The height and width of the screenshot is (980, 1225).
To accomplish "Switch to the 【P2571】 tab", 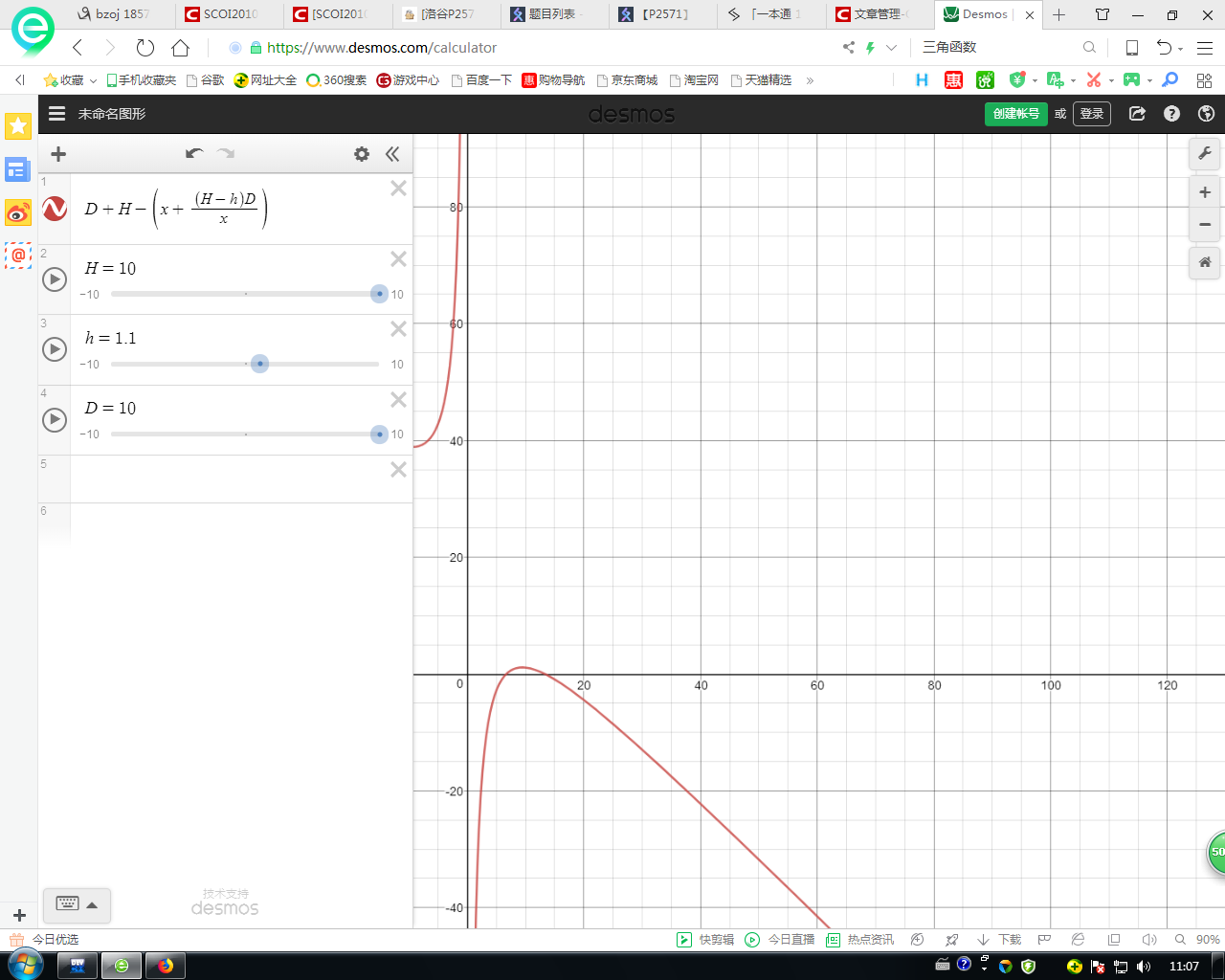I will 664,14.
